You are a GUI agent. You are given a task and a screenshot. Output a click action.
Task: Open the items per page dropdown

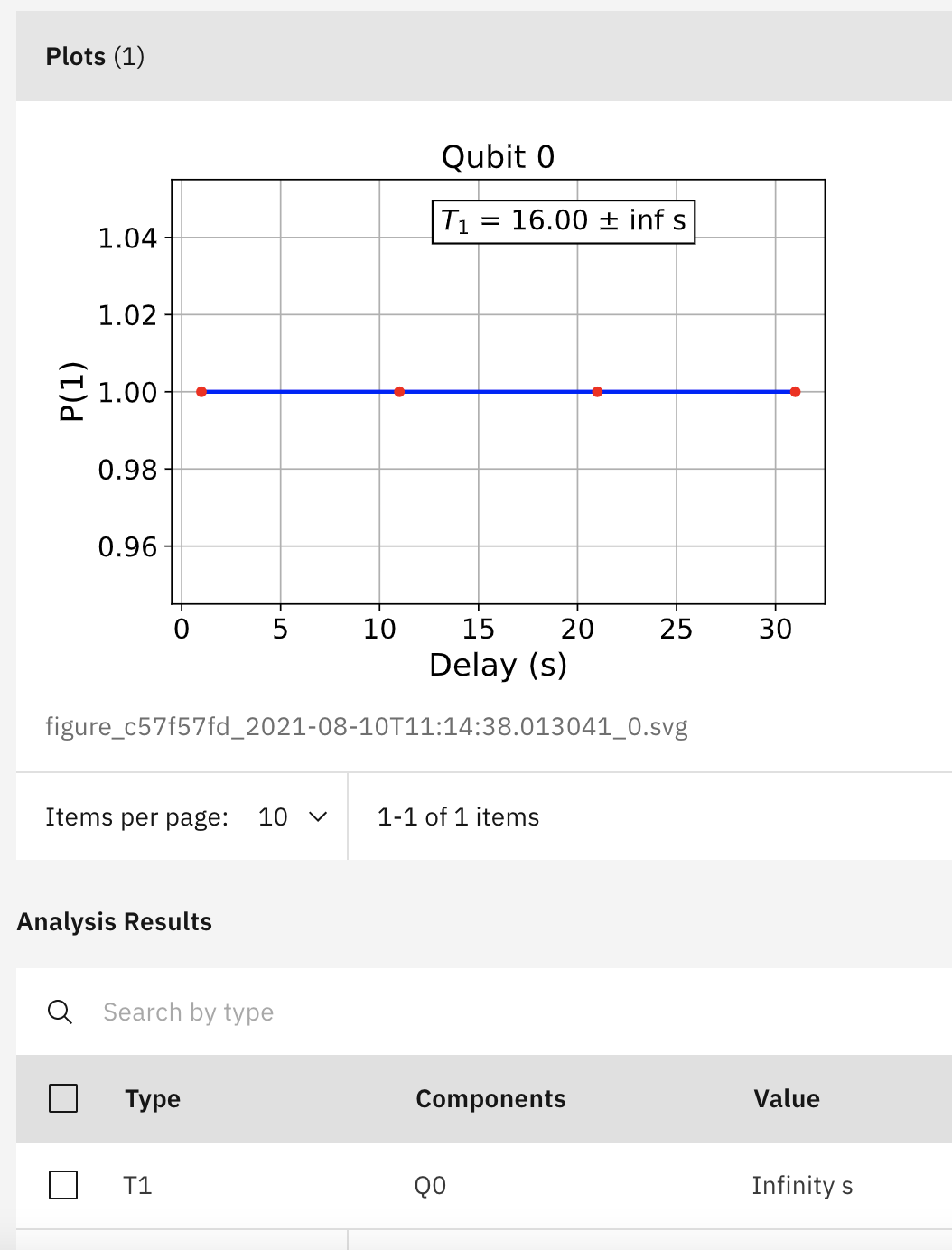coord(291,816)
